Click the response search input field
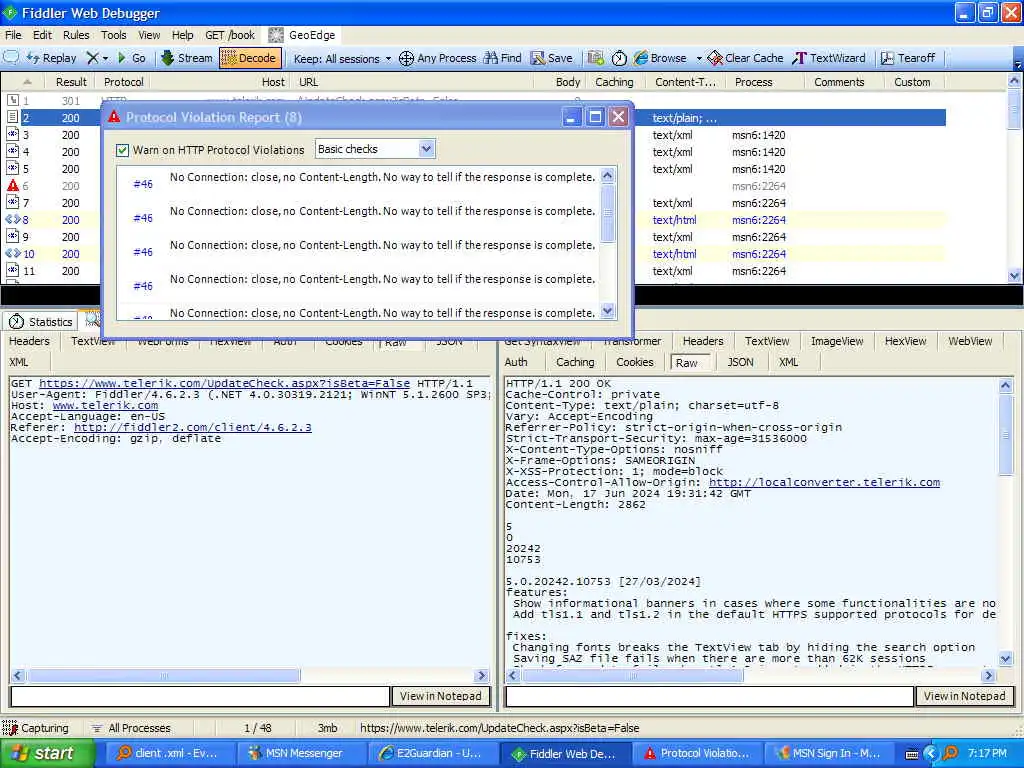Screen dimensions: 1024x768 click(709, 696)
